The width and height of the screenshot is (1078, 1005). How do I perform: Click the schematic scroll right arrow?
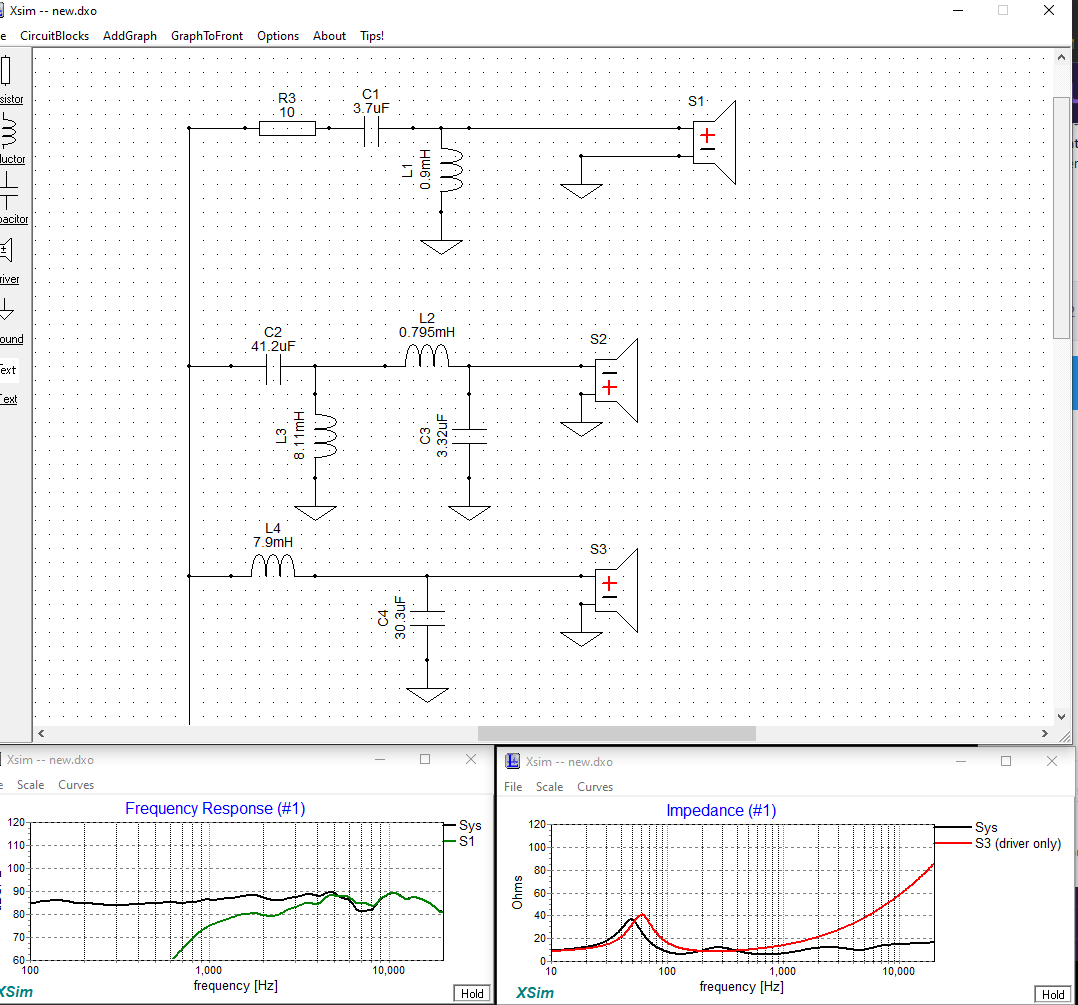point(1045,733)
